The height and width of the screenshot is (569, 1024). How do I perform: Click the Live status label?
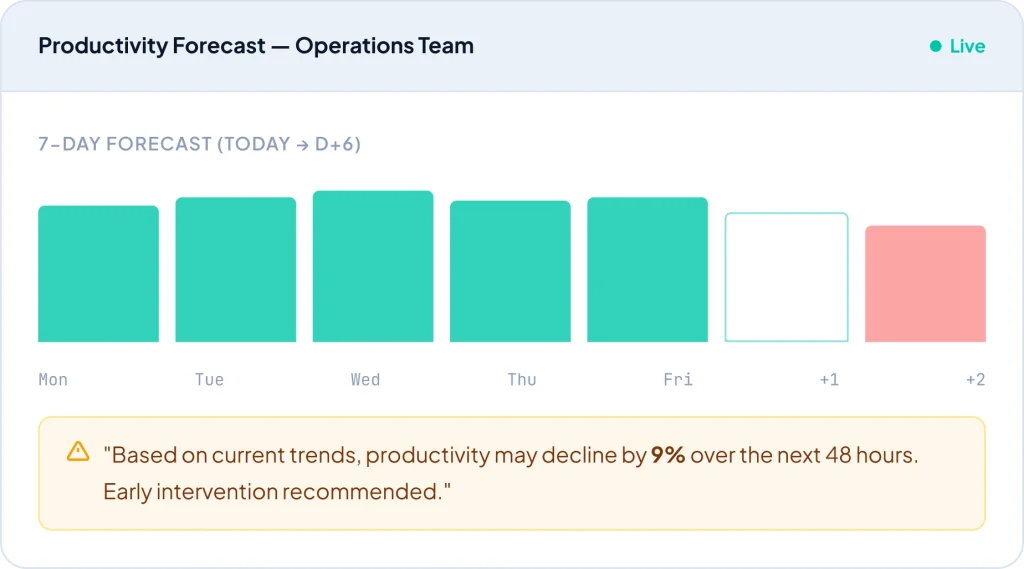pos(967,46)
